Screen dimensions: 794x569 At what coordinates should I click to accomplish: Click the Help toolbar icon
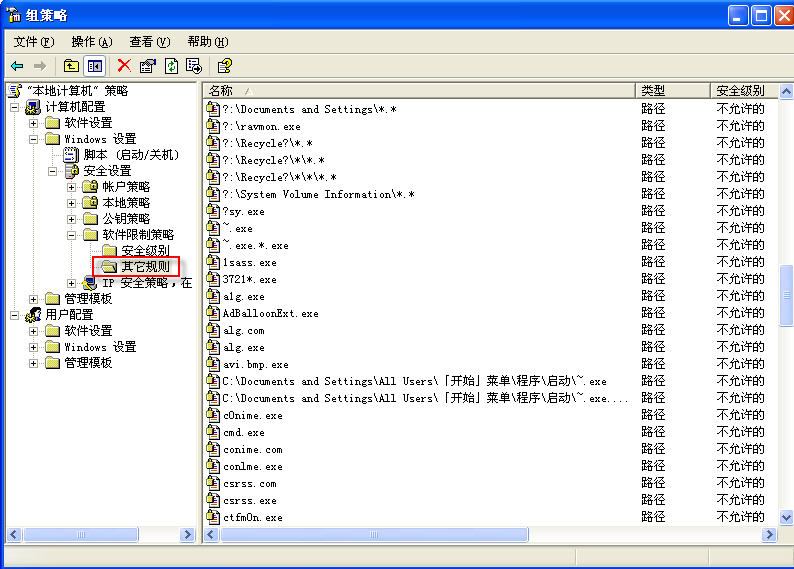tap(224, 66)
